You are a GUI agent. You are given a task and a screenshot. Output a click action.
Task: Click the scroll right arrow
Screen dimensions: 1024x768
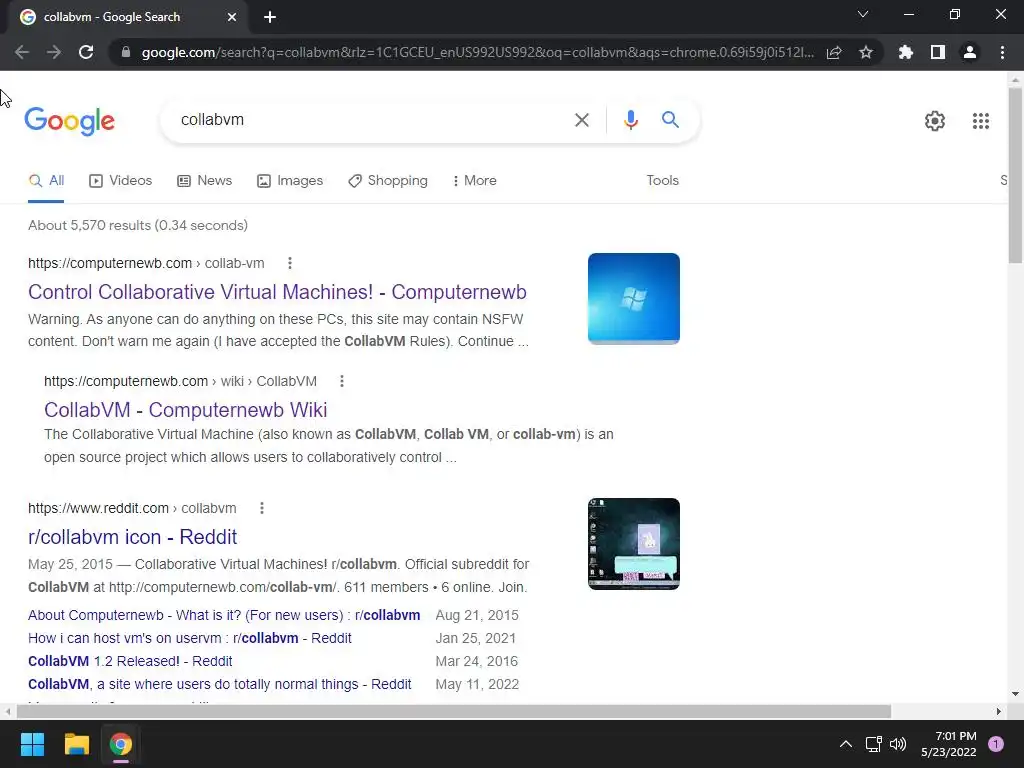point(999,711)
